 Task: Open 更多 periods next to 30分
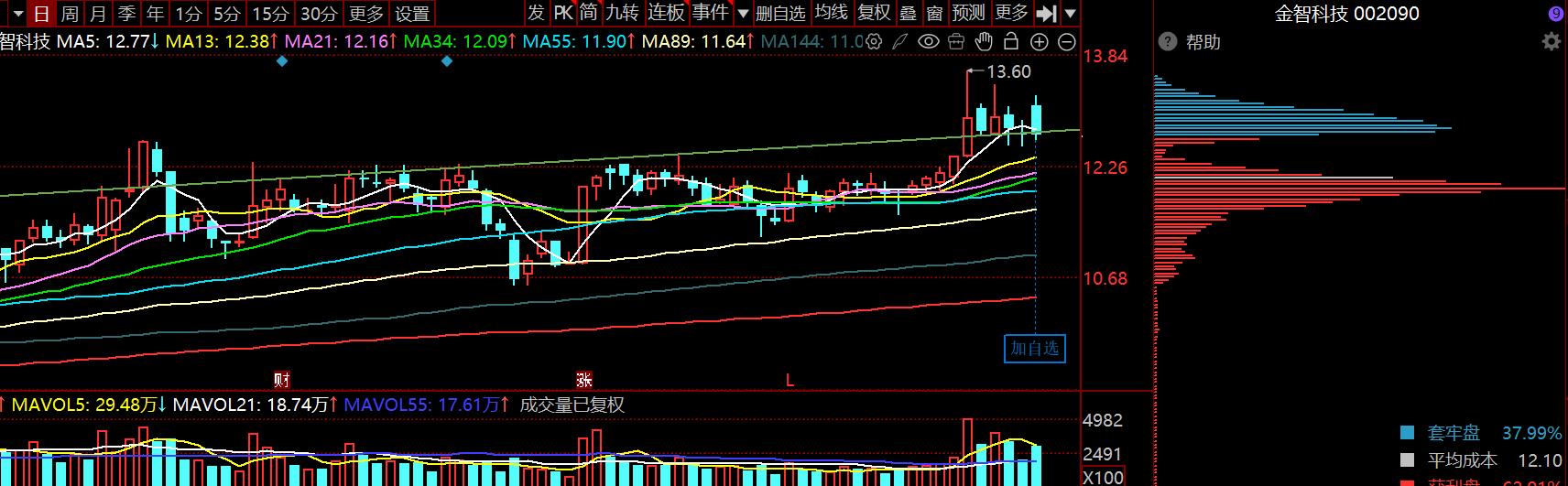point(366,14)
